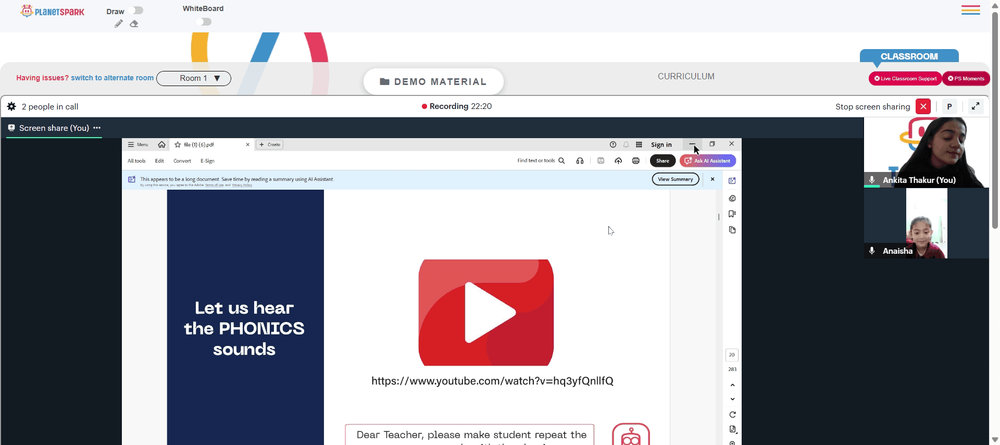Viewport: 1000px width, 445px height.
Task: Select the eraser tool
Action: click(x=134, y=24)
